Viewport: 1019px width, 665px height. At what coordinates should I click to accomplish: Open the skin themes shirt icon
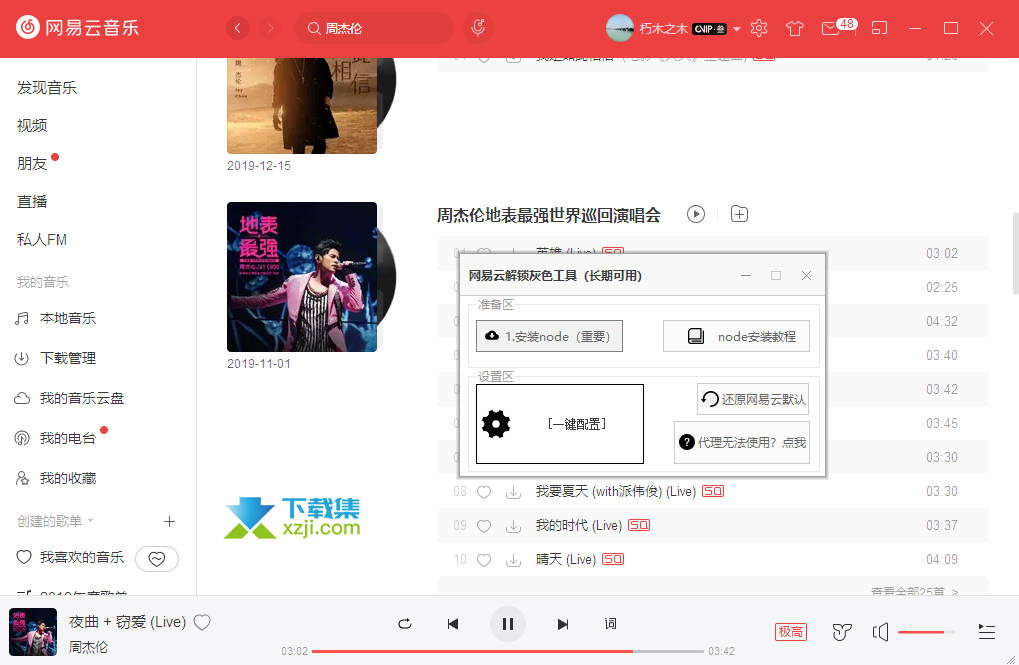[795, 28]
